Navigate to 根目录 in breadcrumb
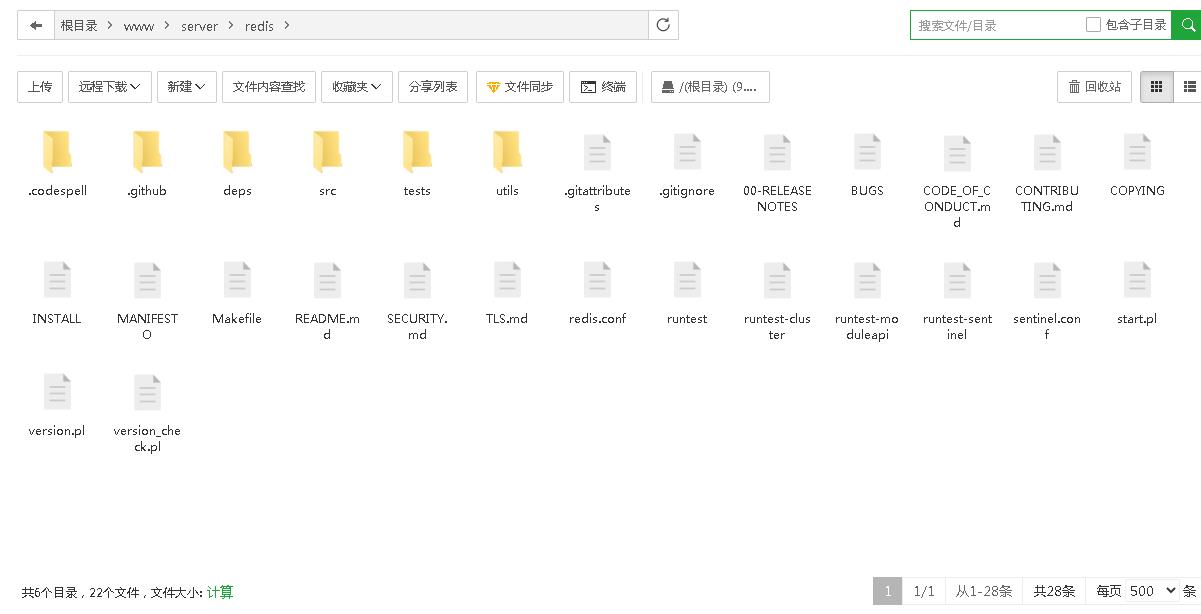1201x614 pixels. (79, 26)
